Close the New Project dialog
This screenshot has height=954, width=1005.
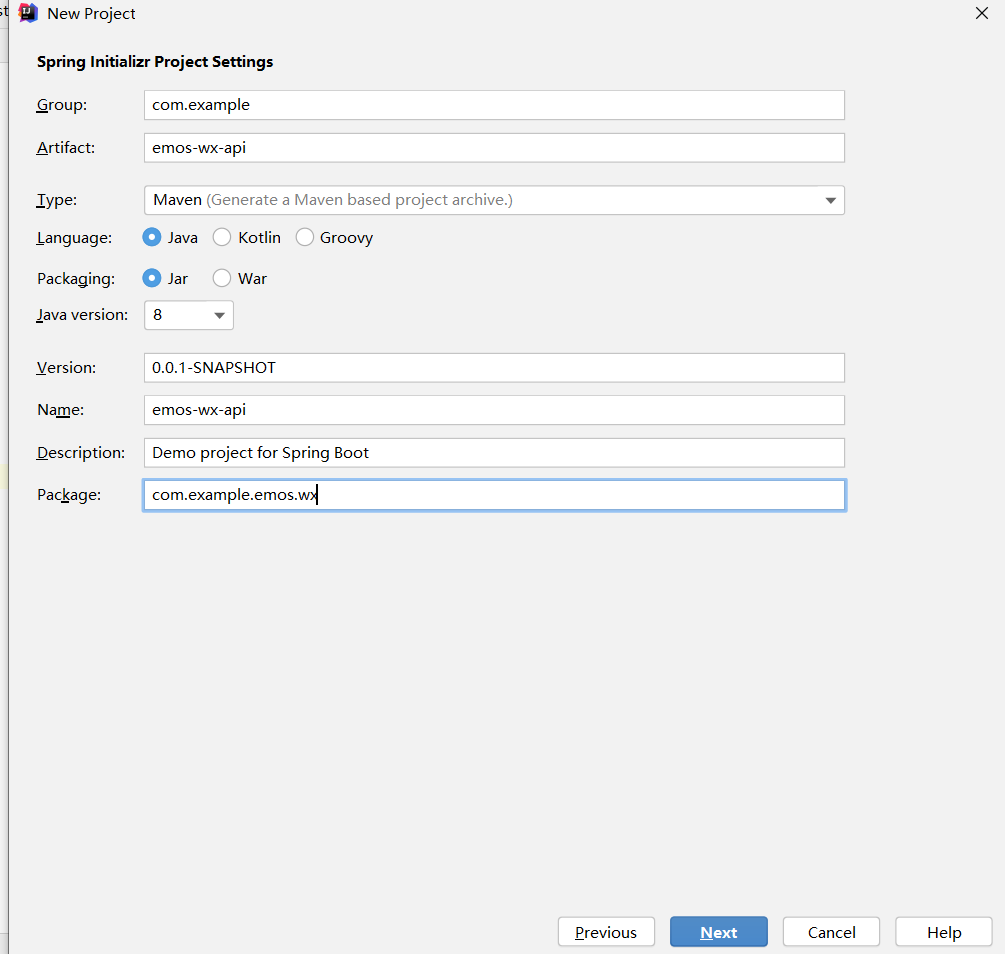coord(982,13)
